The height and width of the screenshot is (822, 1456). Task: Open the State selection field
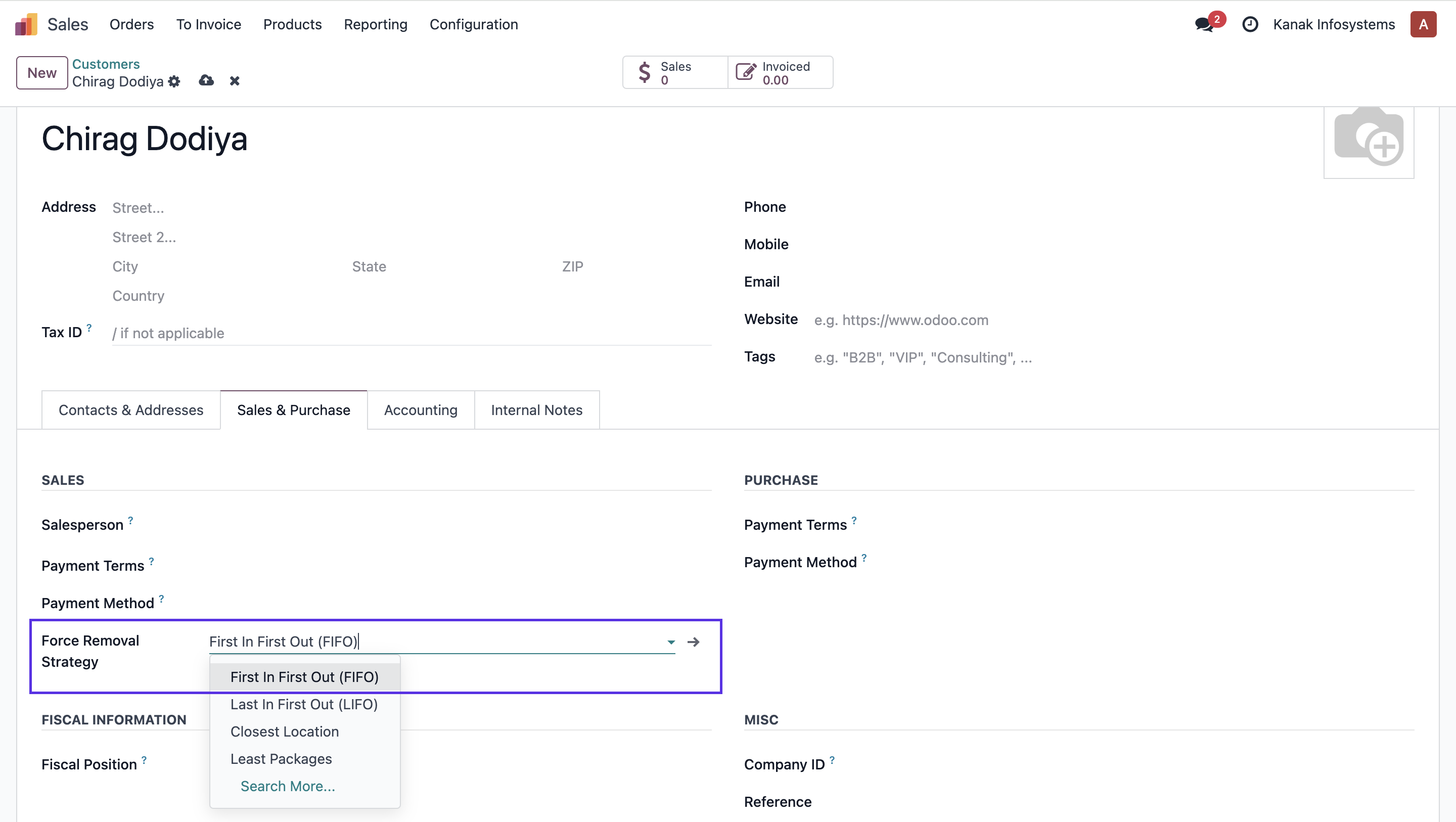click(x=452, y=267)
